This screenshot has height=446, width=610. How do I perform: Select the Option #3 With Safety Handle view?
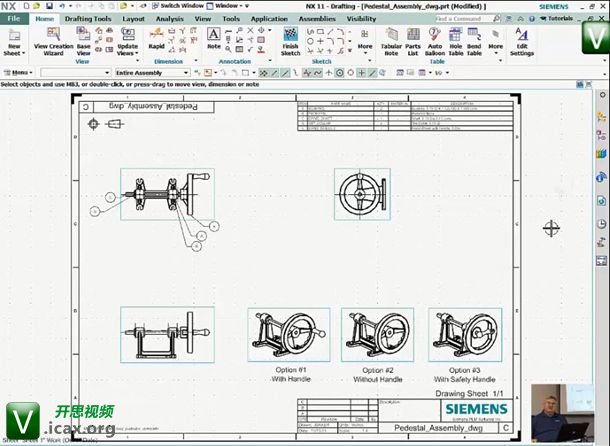[465, 335]
